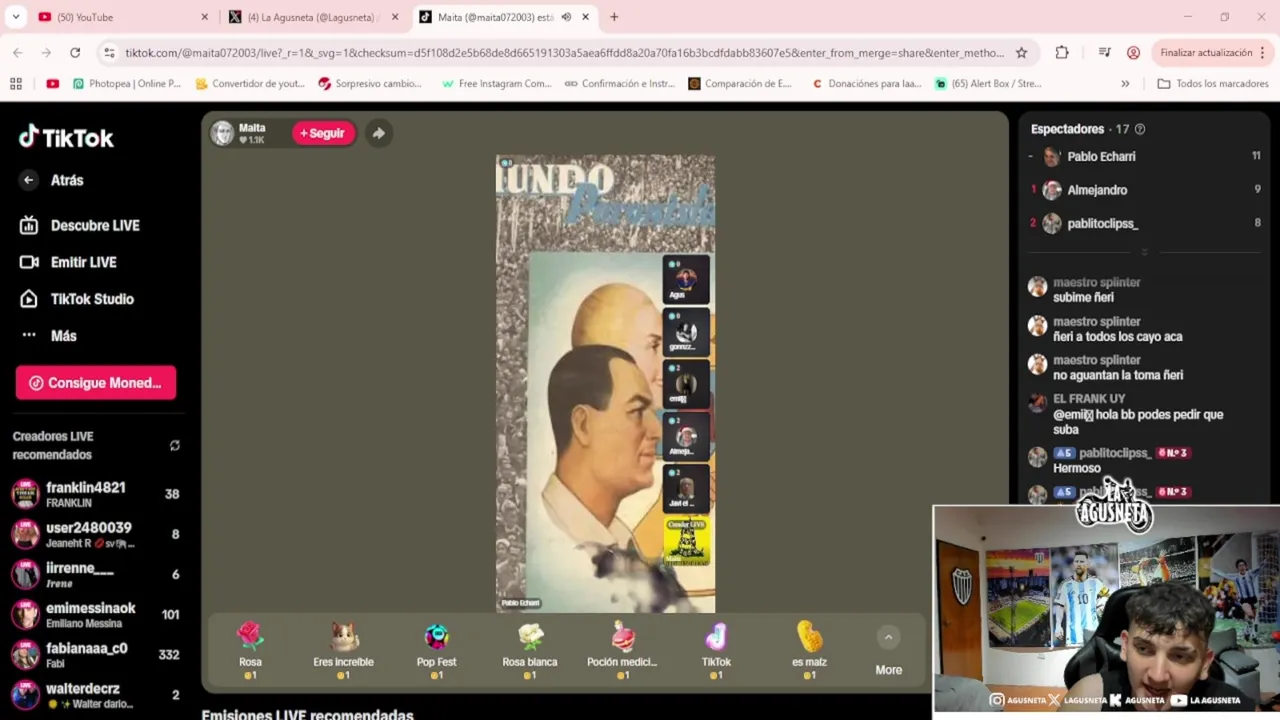1280x720 pixels.
Task: Open the emi guest tile
Action: (x=686, y=384)
